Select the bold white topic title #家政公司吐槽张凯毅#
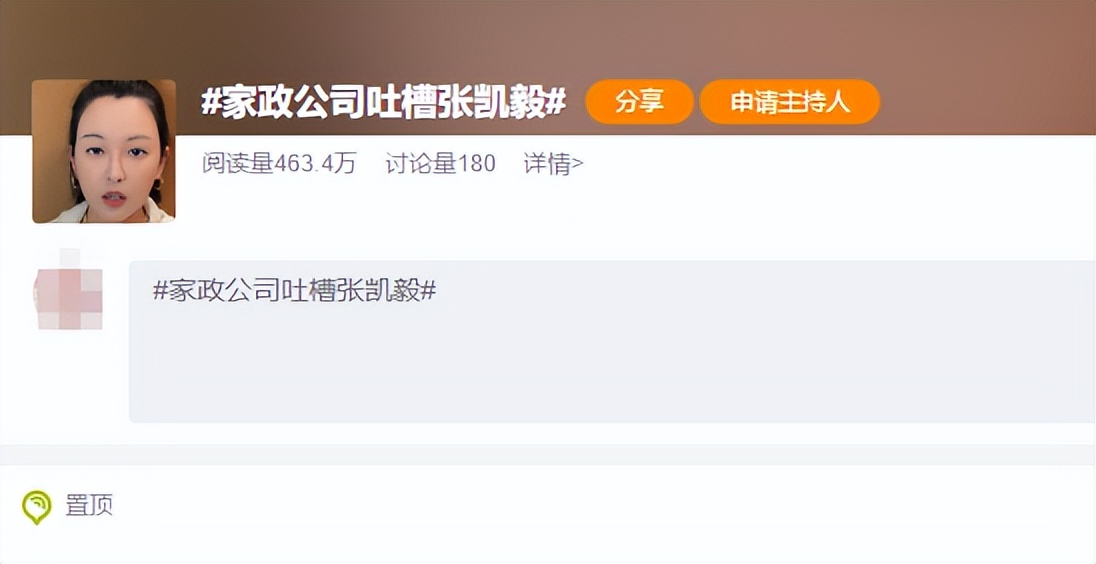 pos(383,103)
